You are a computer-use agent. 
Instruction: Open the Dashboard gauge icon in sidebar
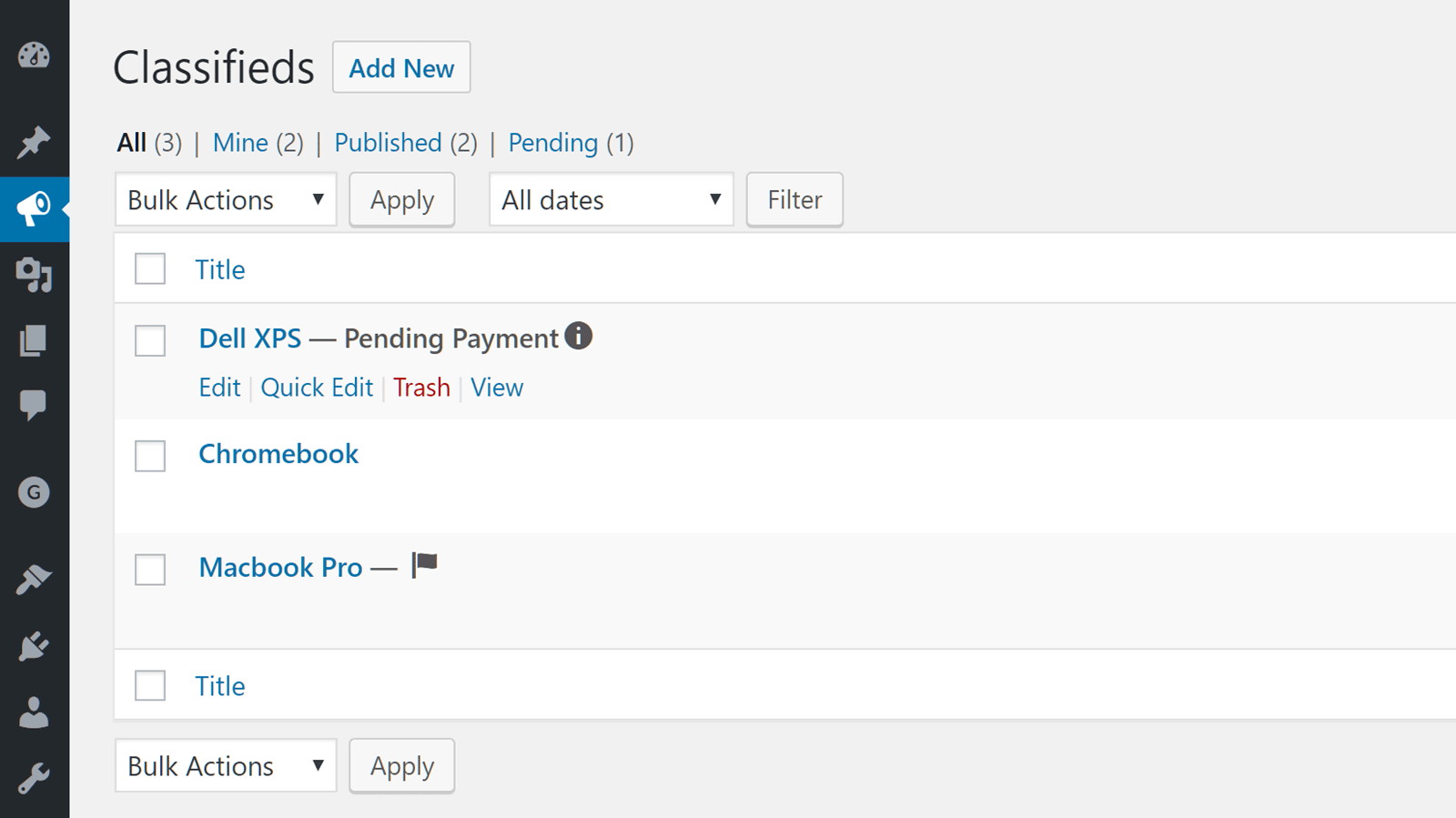(x=34, y=56)
